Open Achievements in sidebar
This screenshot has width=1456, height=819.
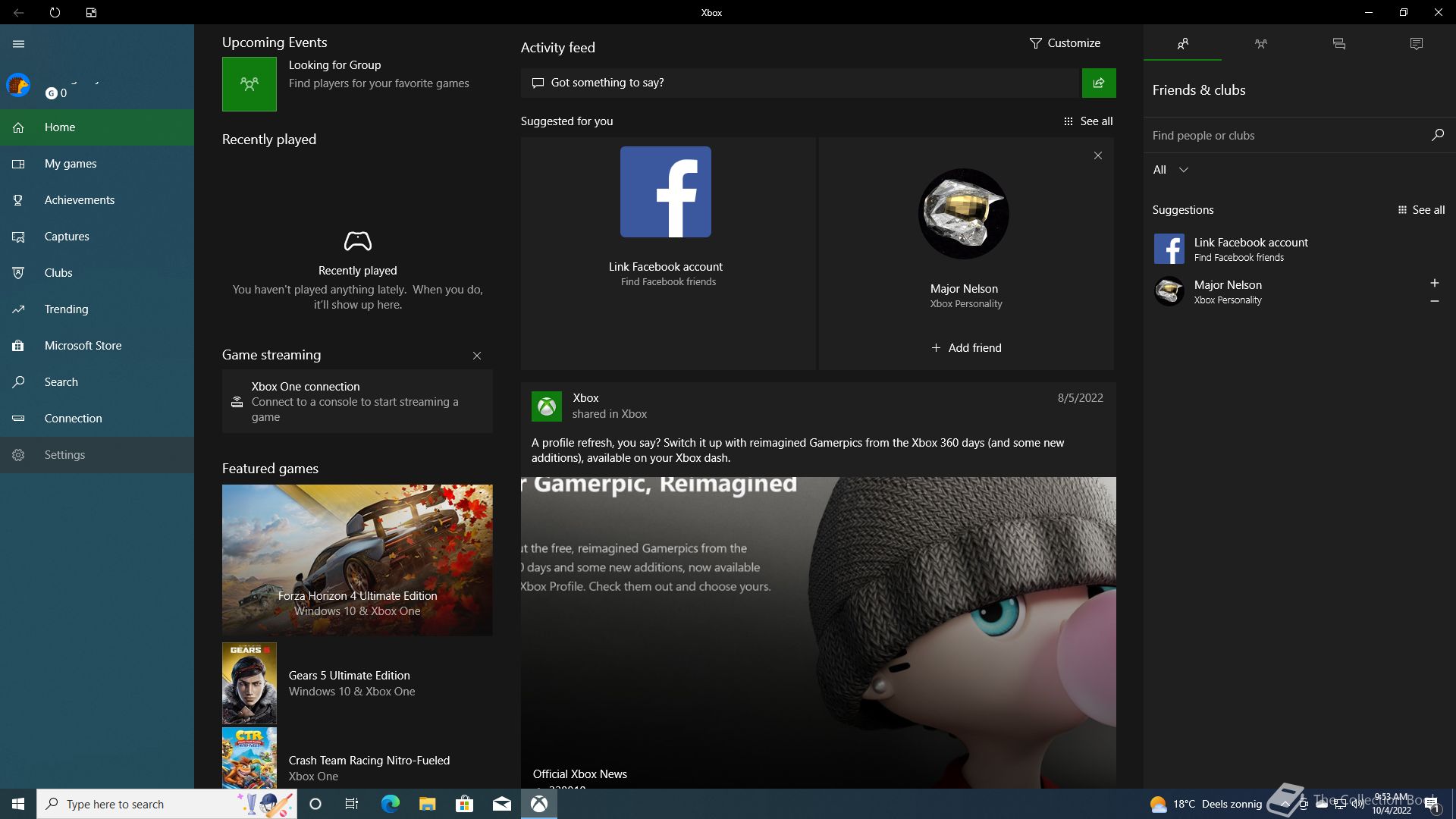pos(97,200)
